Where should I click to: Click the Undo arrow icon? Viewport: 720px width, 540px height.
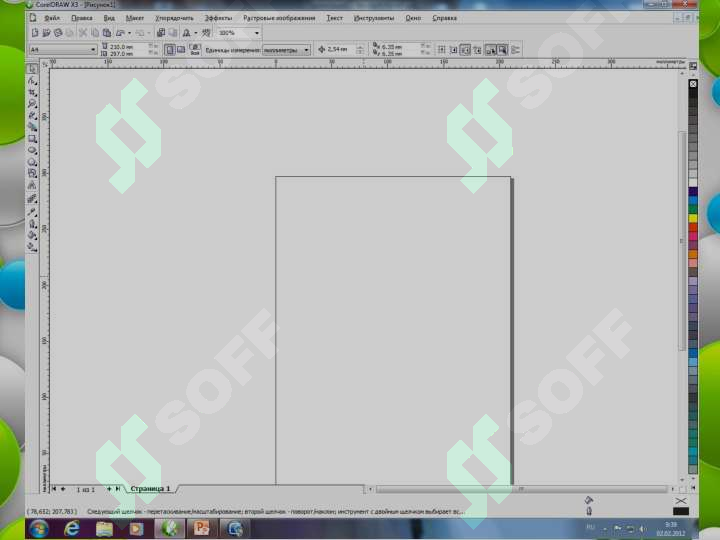pos(120,33)
